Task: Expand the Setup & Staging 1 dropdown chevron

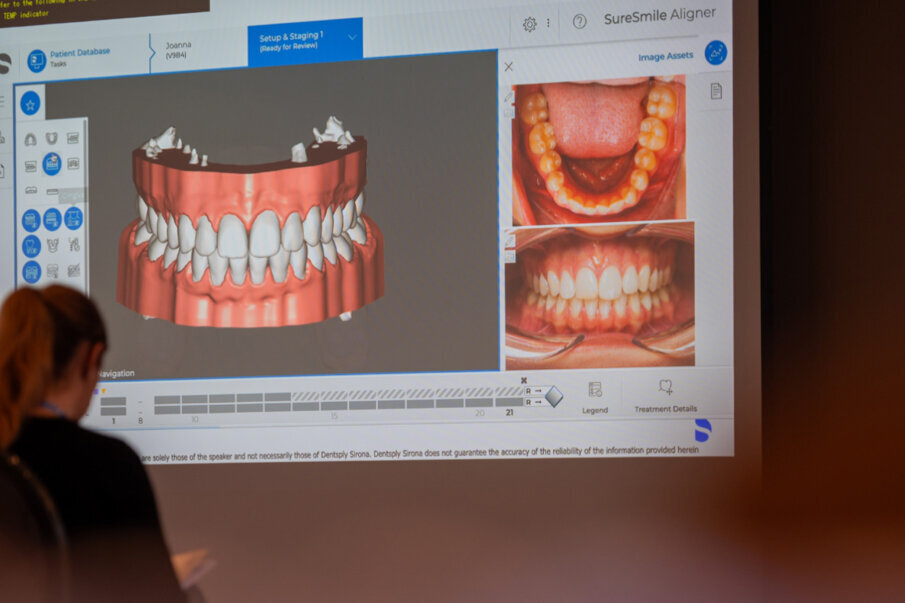Action: tap(352, 38)
